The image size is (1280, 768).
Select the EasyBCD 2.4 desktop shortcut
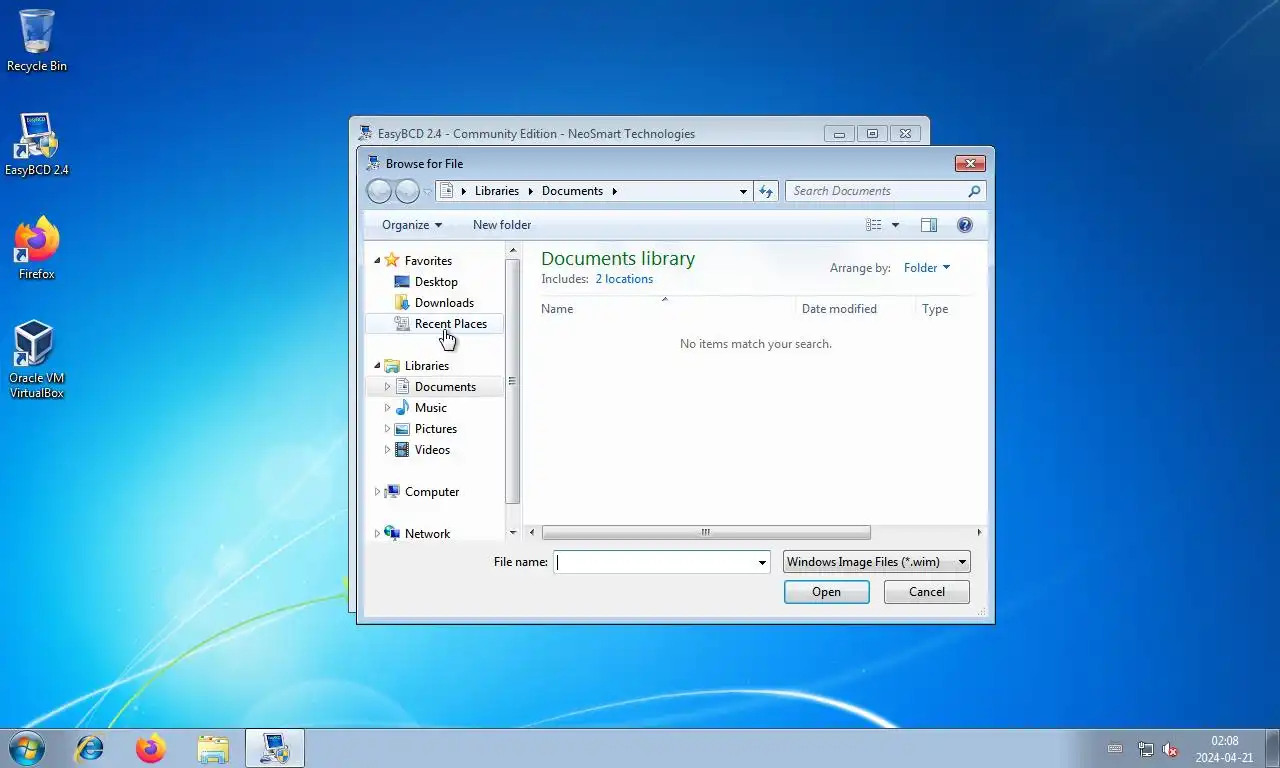tap(37, 144)
